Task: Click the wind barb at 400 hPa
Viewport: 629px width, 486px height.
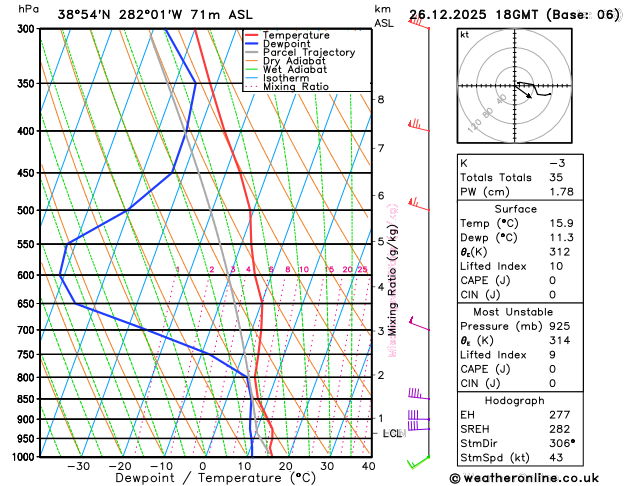Action: 419,126
